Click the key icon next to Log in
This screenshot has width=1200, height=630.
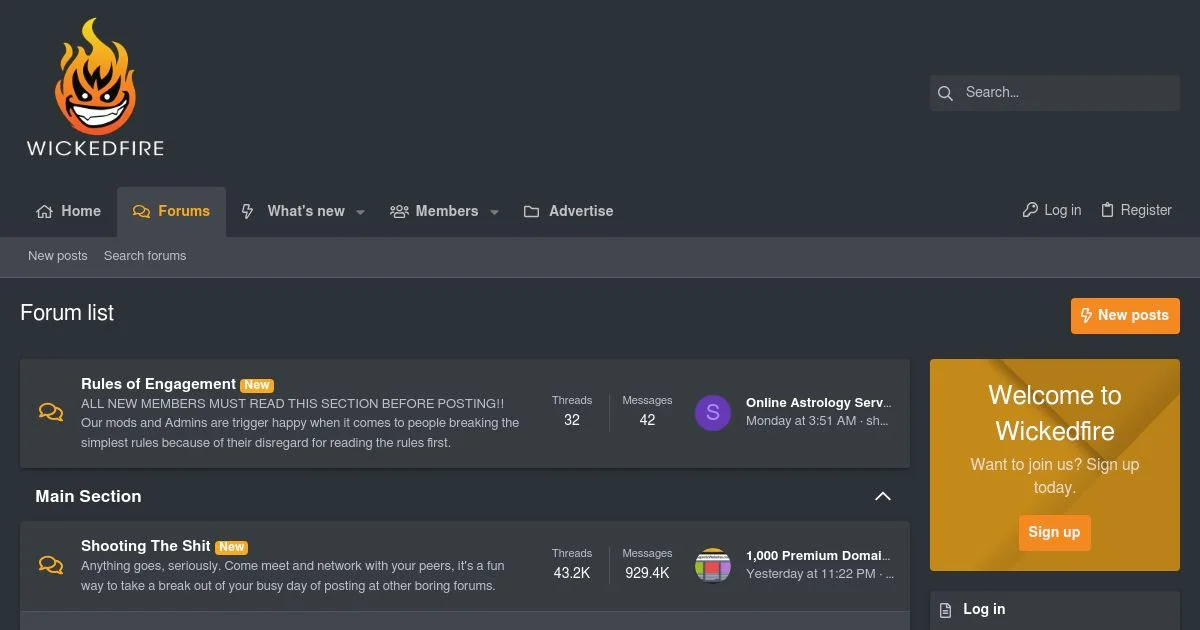pos(1030,210)
